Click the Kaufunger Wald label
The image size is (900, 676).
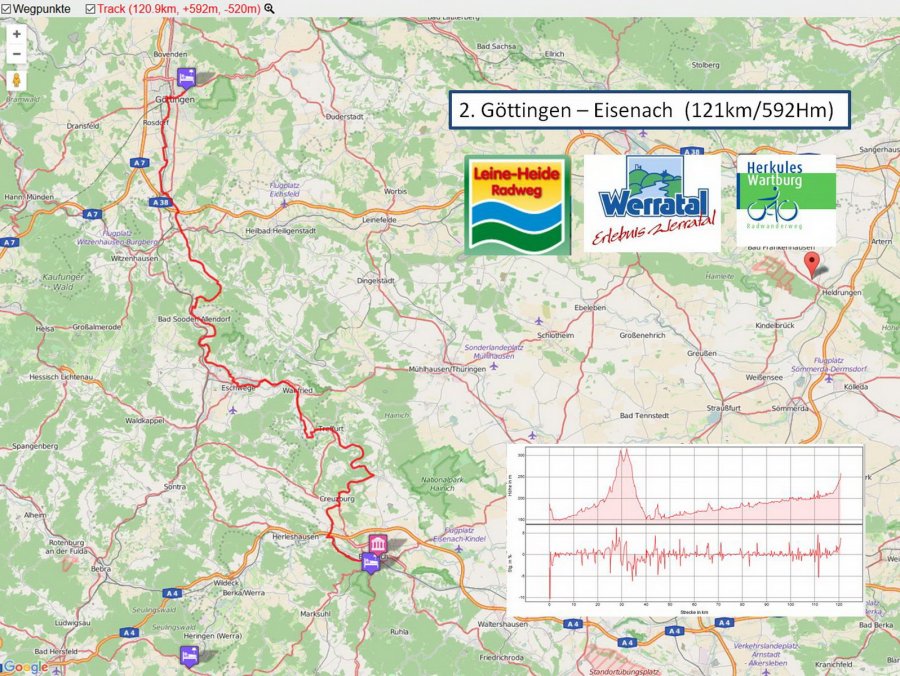[63, 282]
